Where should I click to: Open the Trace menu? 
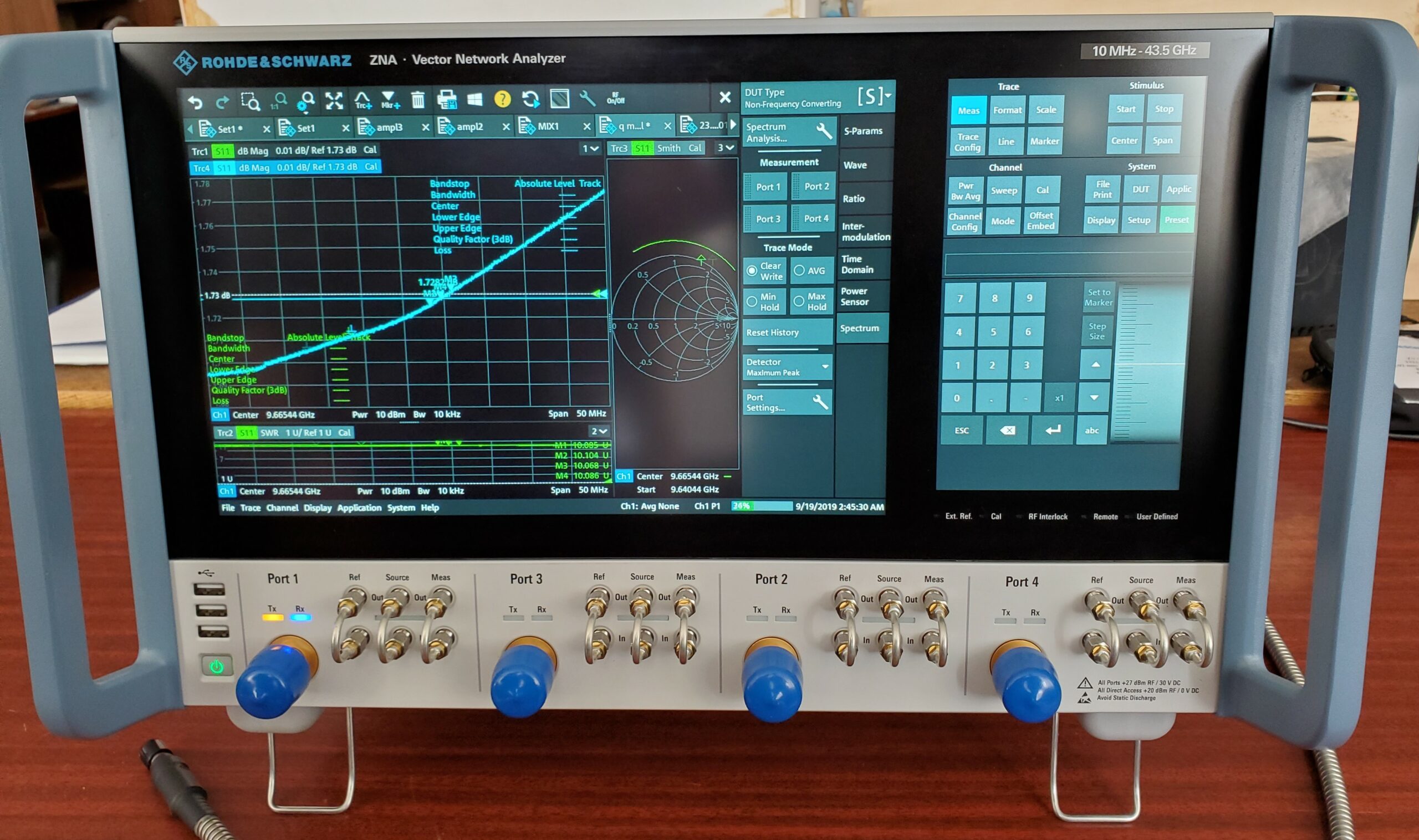point(251,508)
